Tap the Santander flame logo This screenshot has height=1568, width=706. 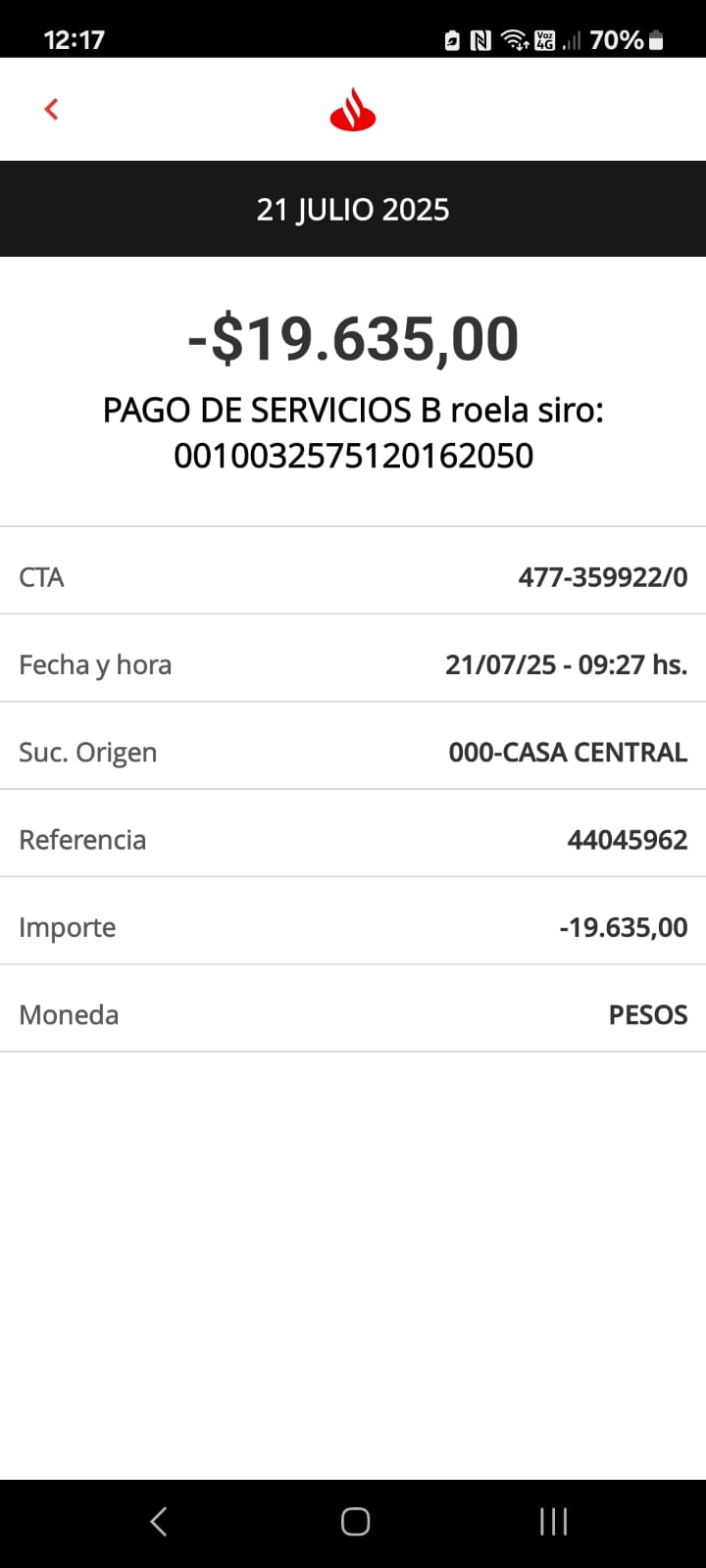[353, 109]
